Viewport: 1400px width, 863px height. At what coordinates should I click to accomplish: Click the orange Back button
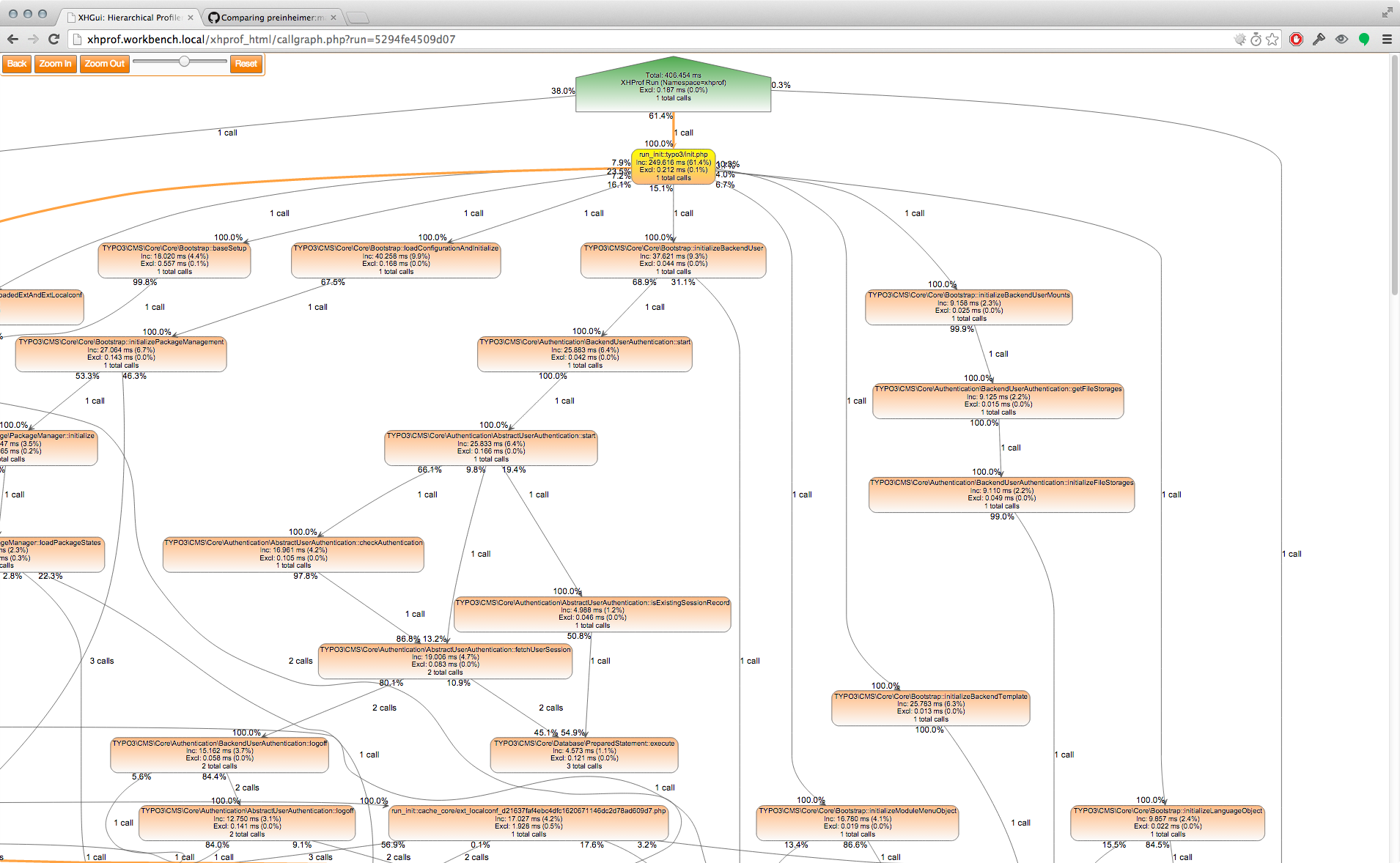[x=17, y=64]
